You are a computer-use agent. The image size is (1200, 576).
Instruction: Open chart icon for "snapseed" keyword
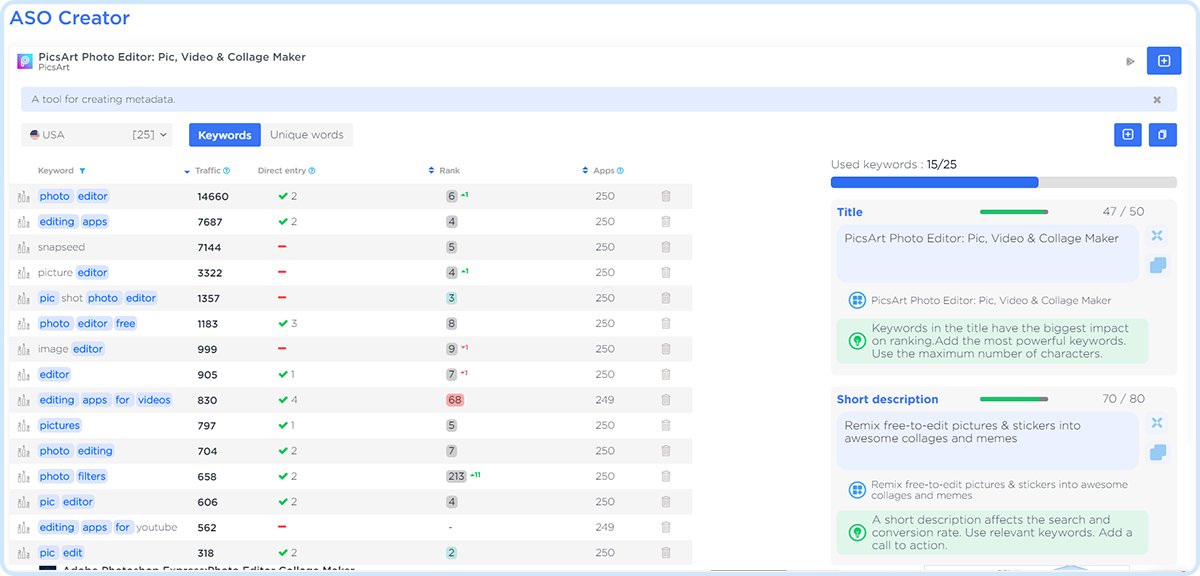pos(23,247)
